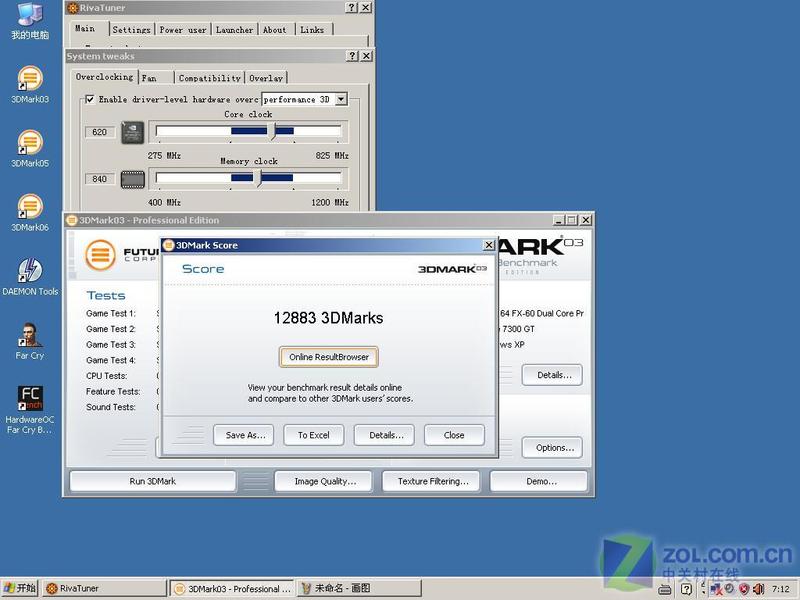Click the Demo button in 3DMark03
Image resolution: width=800 pixels, height=600 pixels.
539,481
